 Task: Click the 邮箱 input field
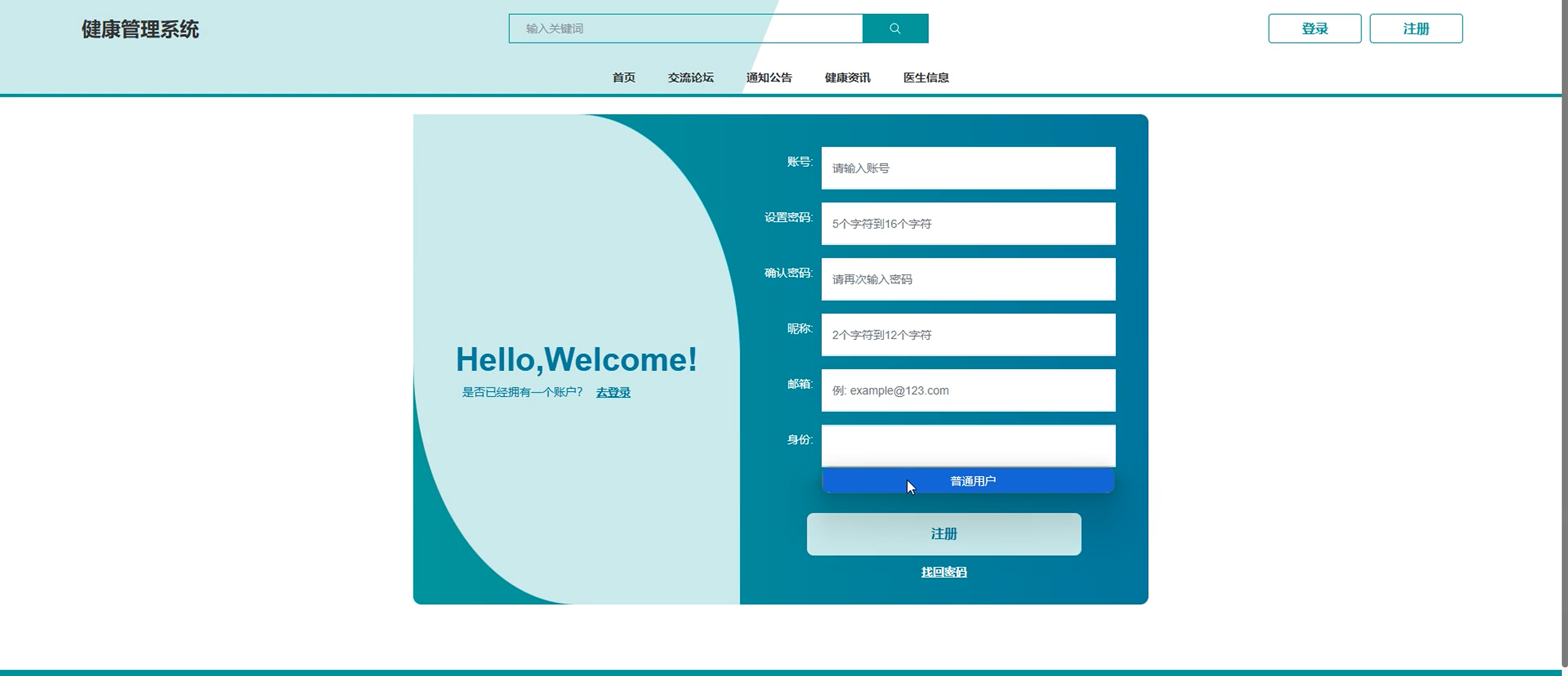pos(968,391)
